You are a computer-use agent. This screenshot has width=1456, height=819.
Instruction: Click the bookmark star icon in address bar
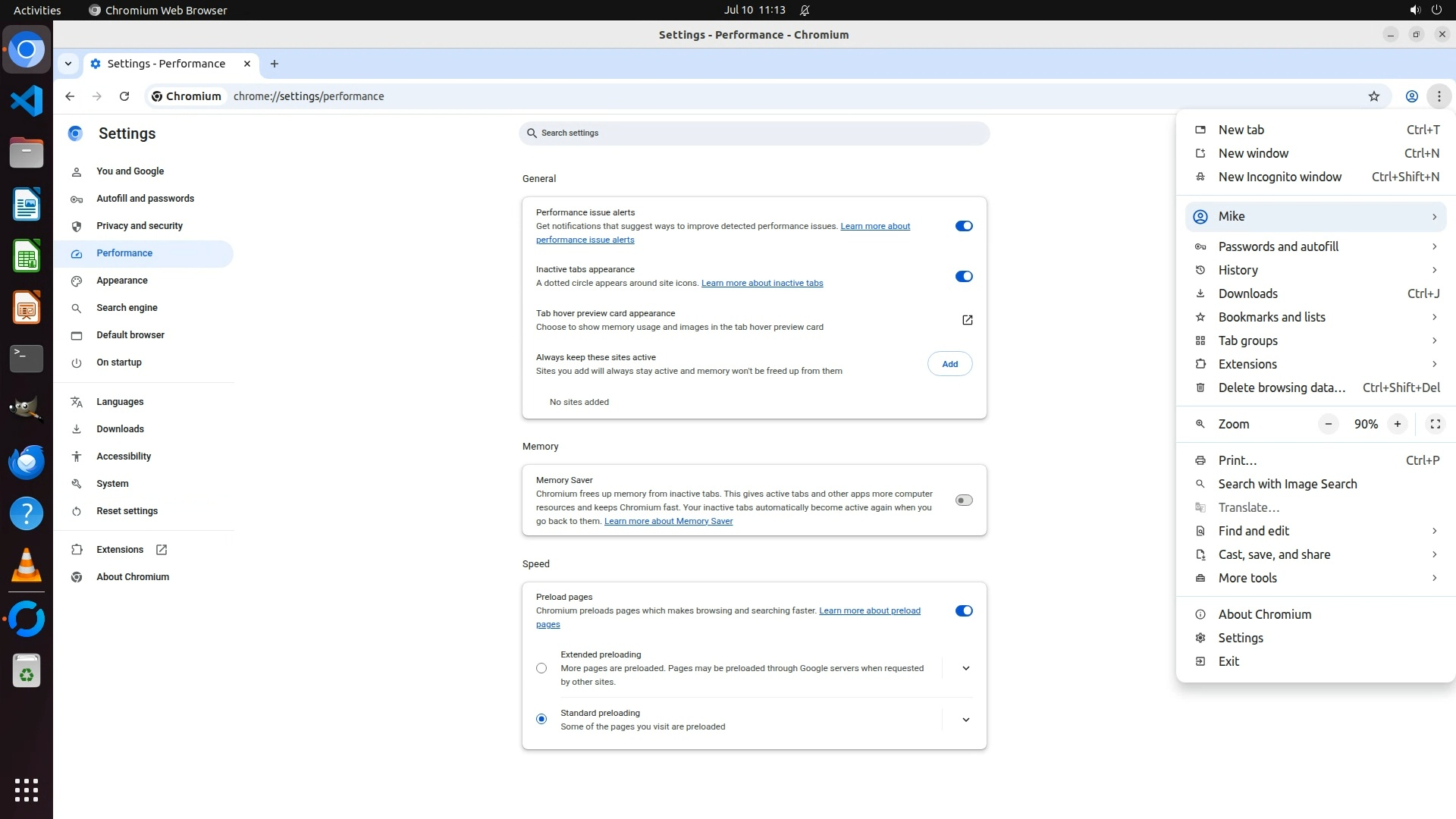(x=1373, y=96)
